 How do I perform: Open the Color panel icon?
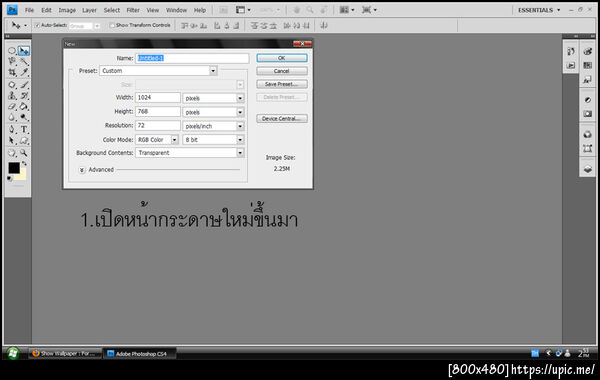click(x=588, y=51)
